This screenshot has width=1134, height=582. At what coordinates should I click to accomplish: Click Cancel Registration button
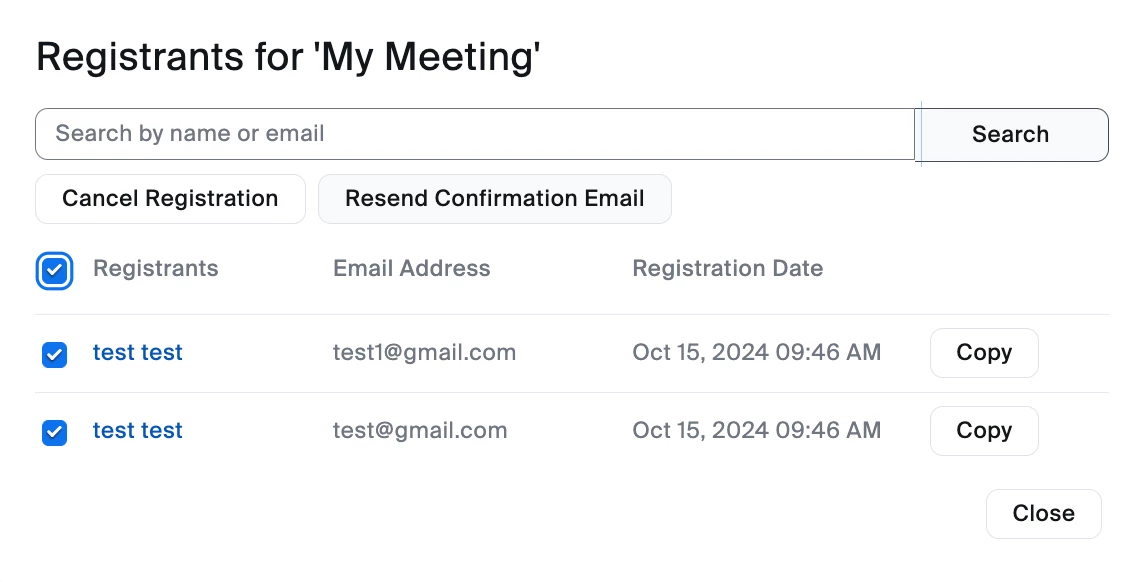pyautogui.click(x=170, y=199)
